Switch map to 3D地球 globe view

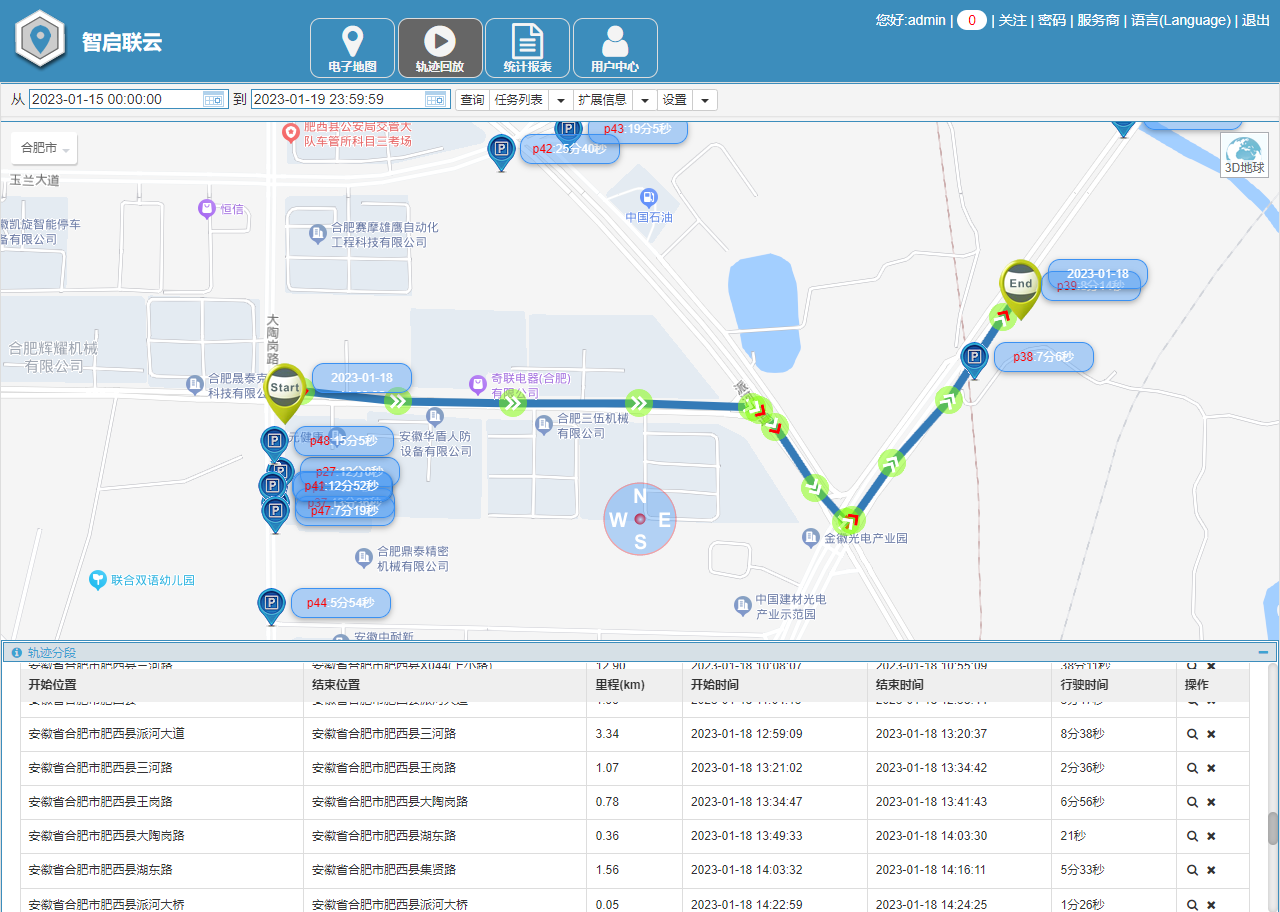click(x=1244, y=155)
